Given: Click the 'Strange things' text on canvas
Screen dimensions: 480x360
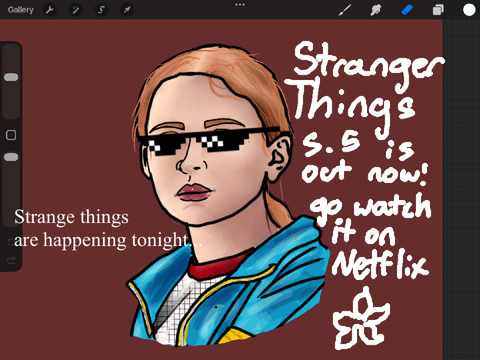Looking at the screenshot, I should click(71, 217).
